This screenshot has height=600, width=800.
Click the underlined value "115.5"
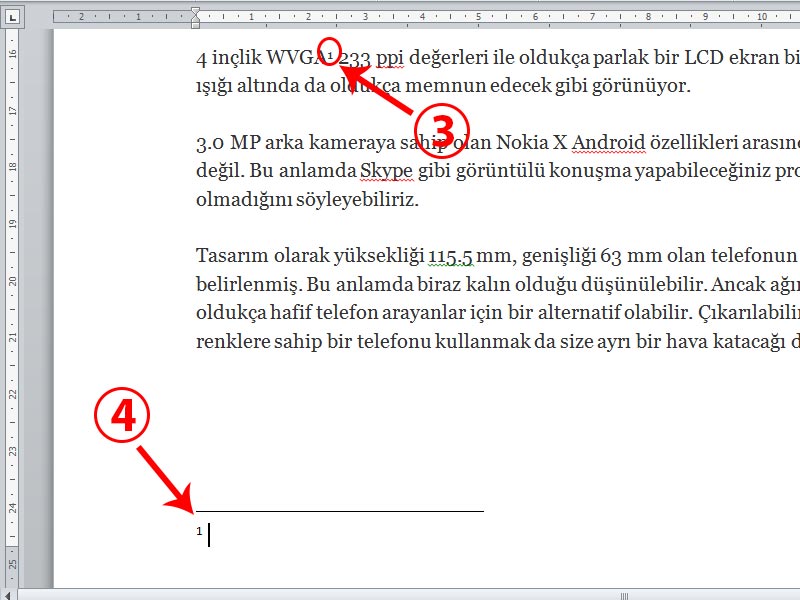[x=451, y=256]
